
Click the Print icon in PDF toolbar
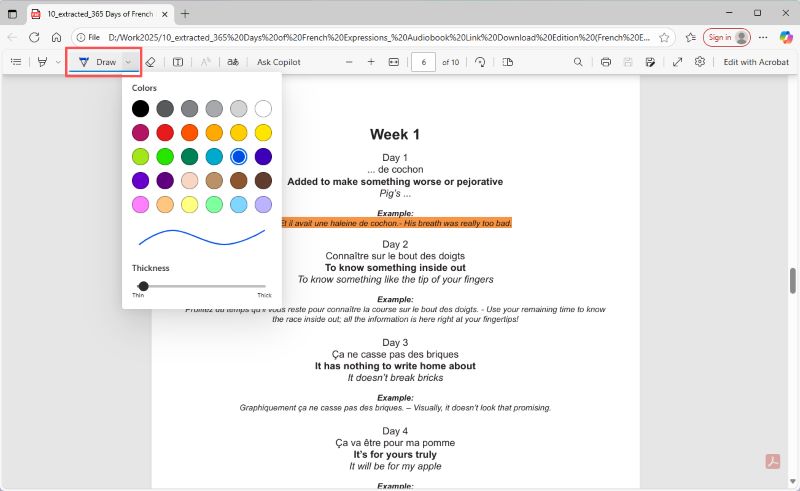(606, 62)
